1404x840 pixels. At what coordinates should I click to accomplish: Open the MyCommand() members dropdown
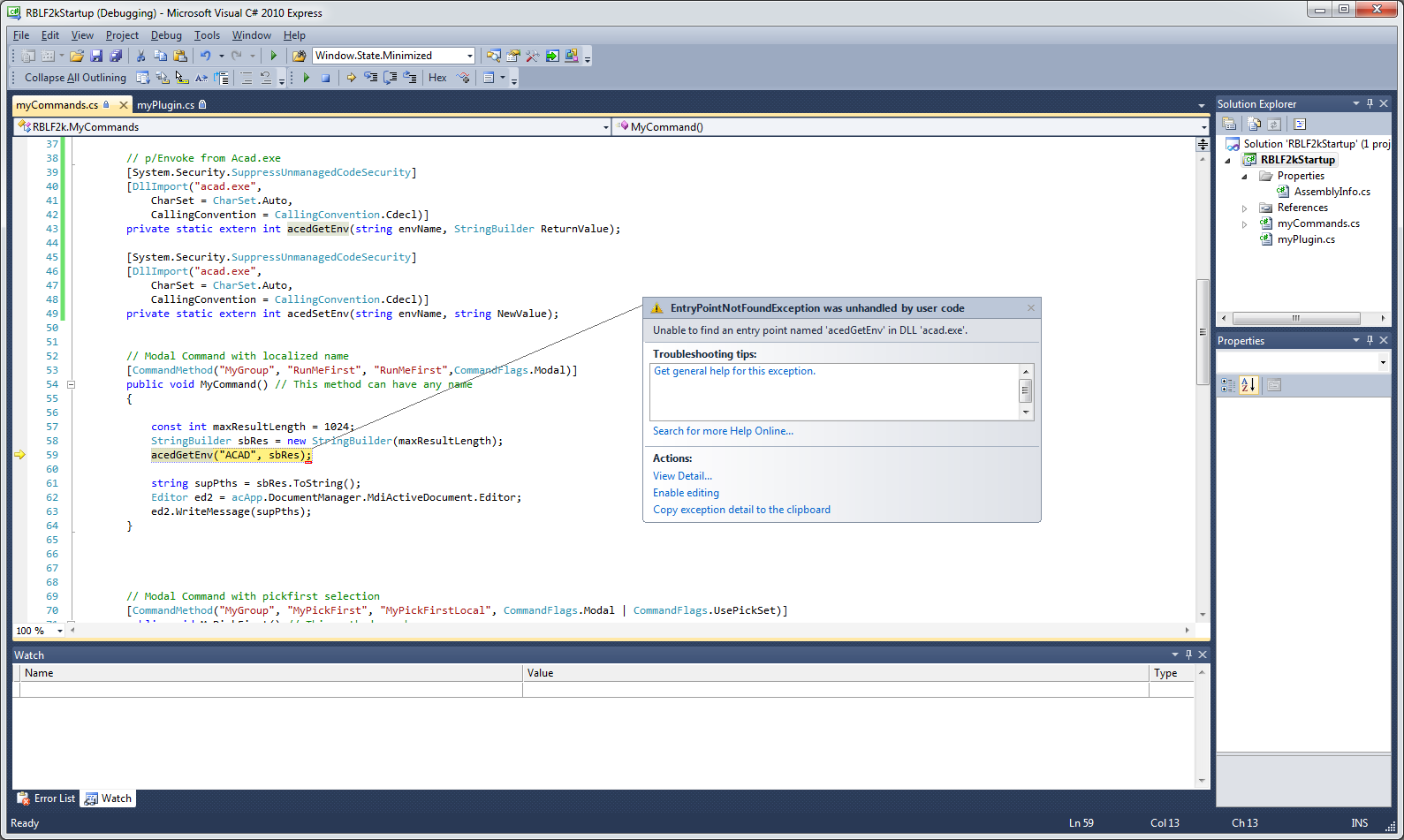pyautogui.click(x=1203, y=127)
